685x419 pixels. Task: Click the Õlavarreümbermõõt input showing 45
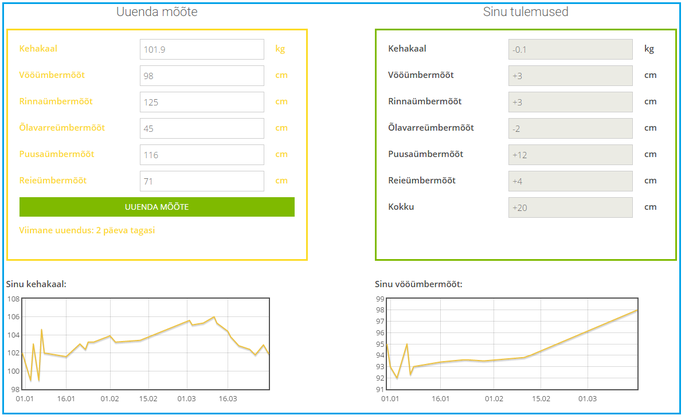(x=202, y=128)
